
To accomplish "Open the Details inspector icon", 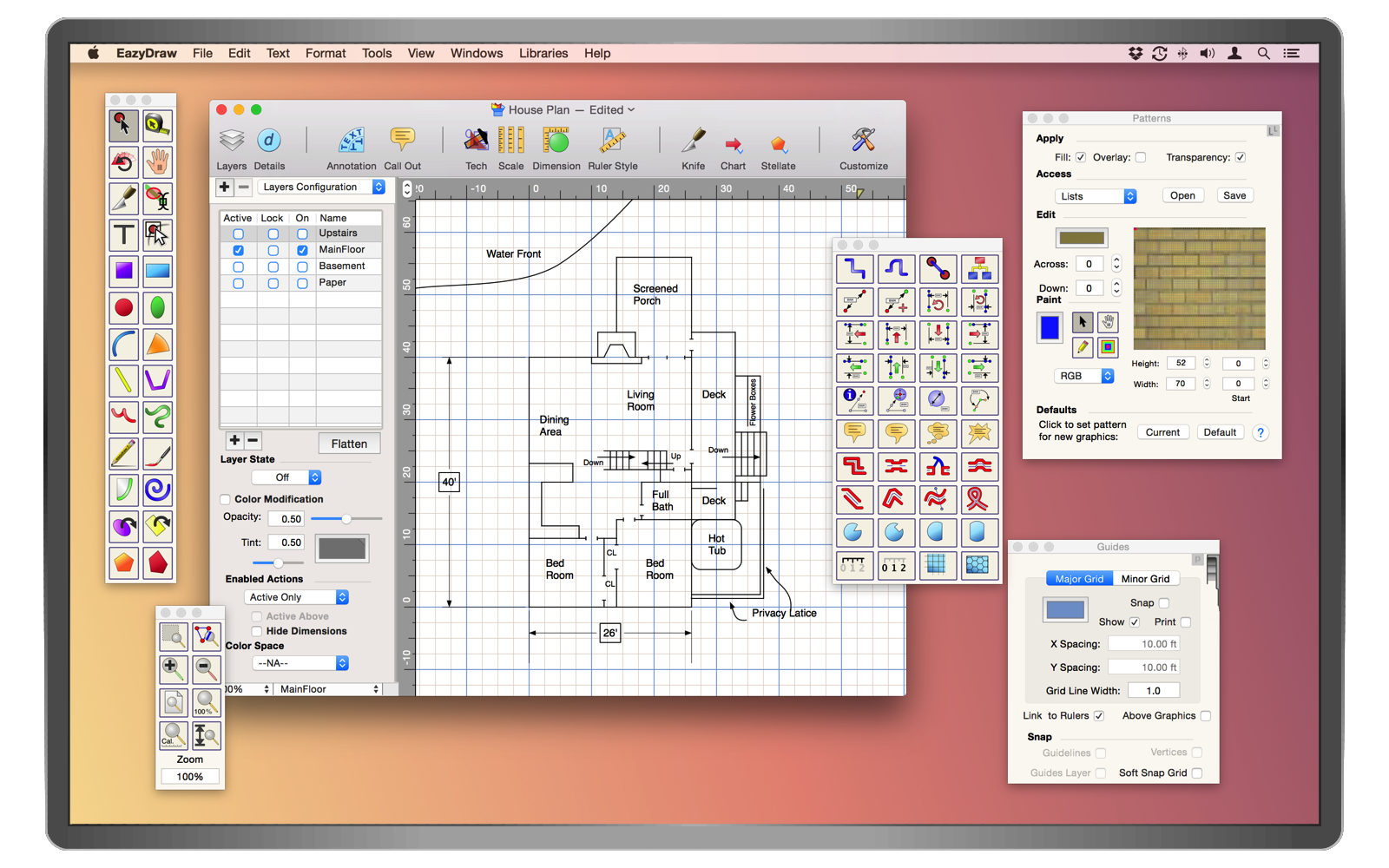I will point(269,148).
